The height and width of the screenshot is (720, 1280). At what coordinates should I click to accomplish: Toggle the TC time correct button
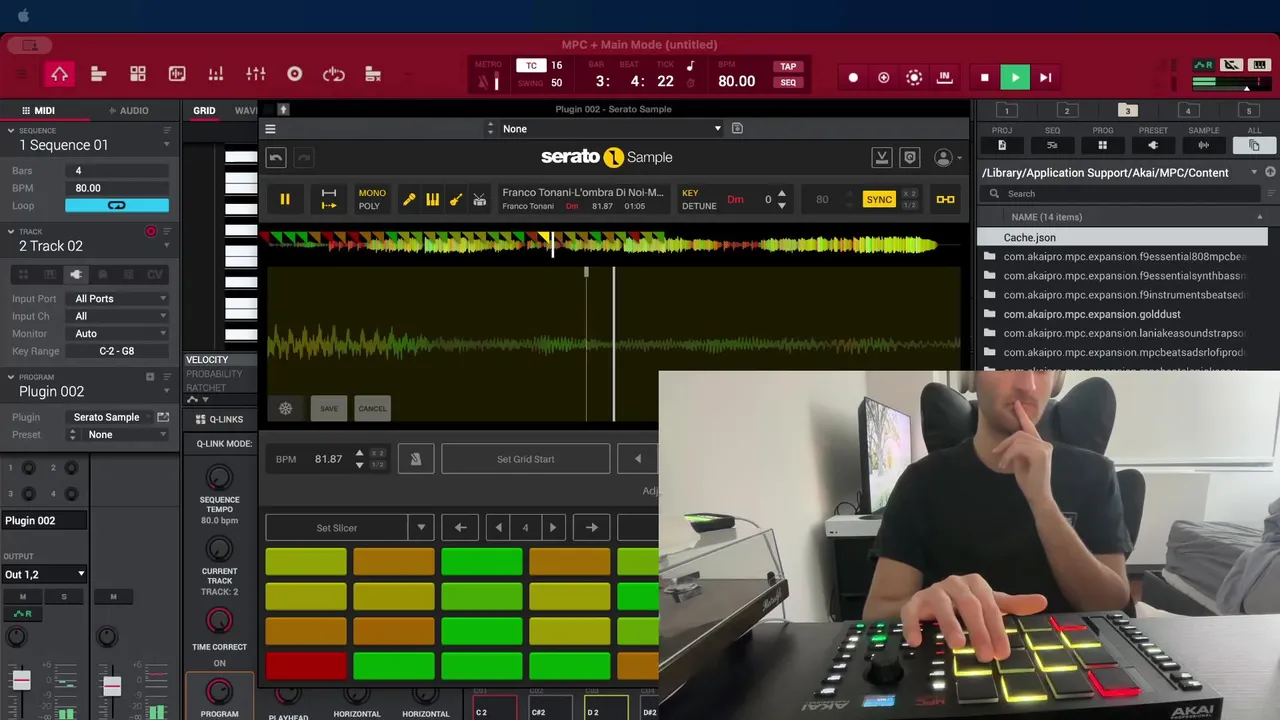[531, 66]
